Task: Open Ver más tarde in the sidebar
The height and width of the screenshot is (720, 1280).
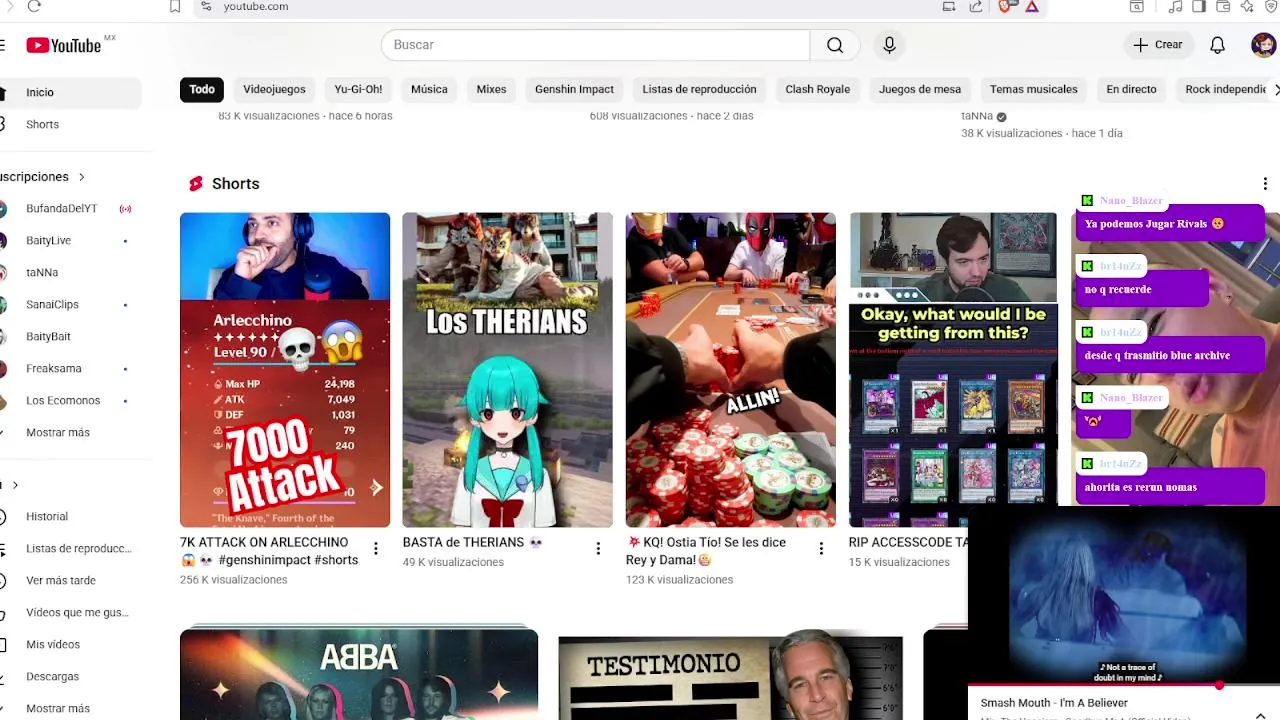Action: point(70,580)
